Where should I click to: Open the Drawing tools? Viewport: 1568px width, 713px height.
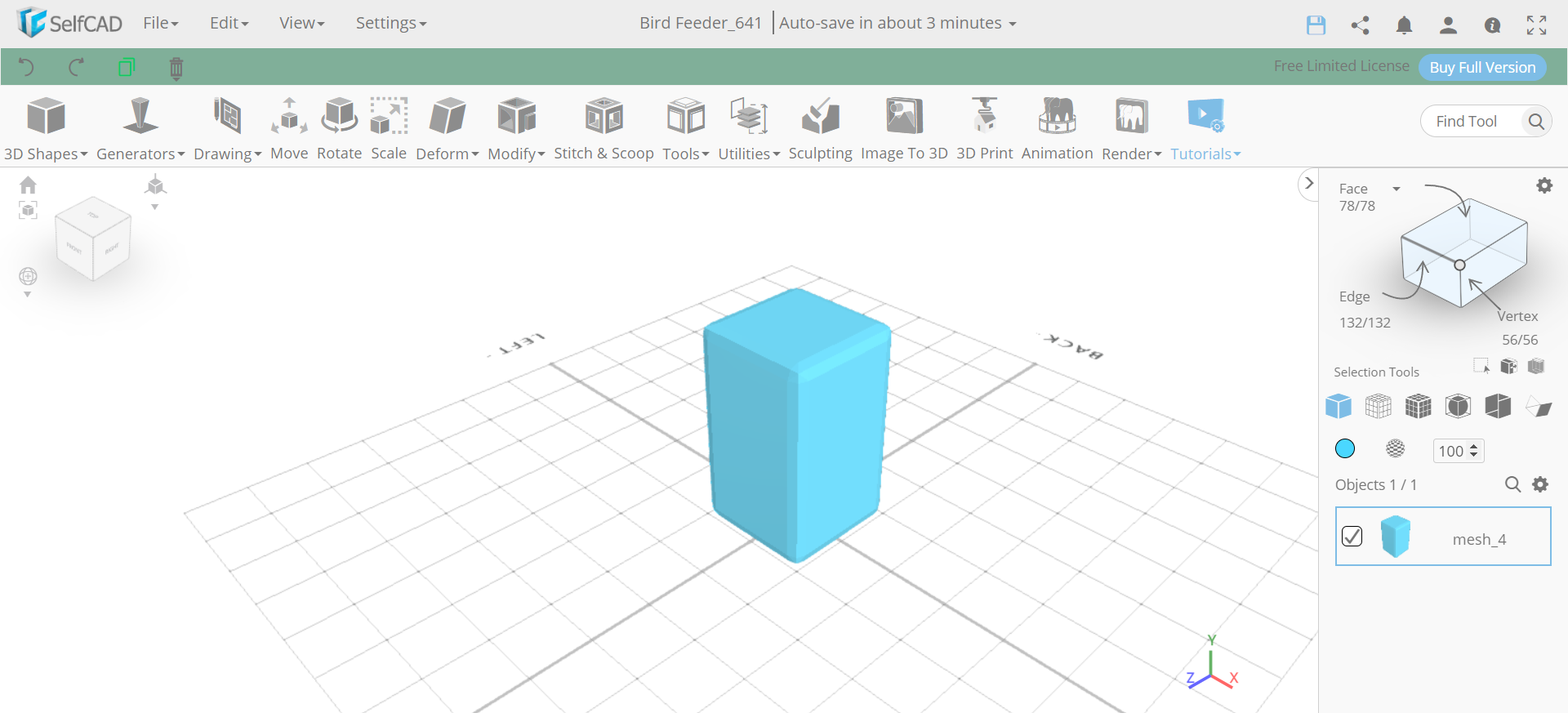227,129
